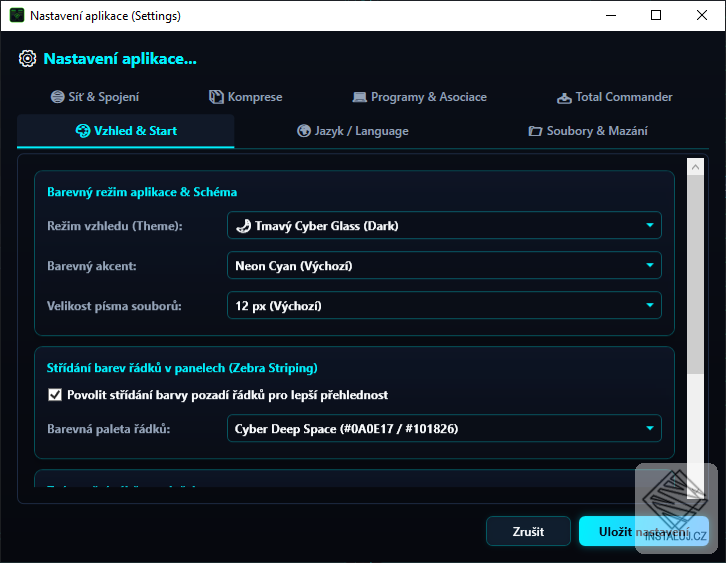Maximize the Settings window

[656, 15]
